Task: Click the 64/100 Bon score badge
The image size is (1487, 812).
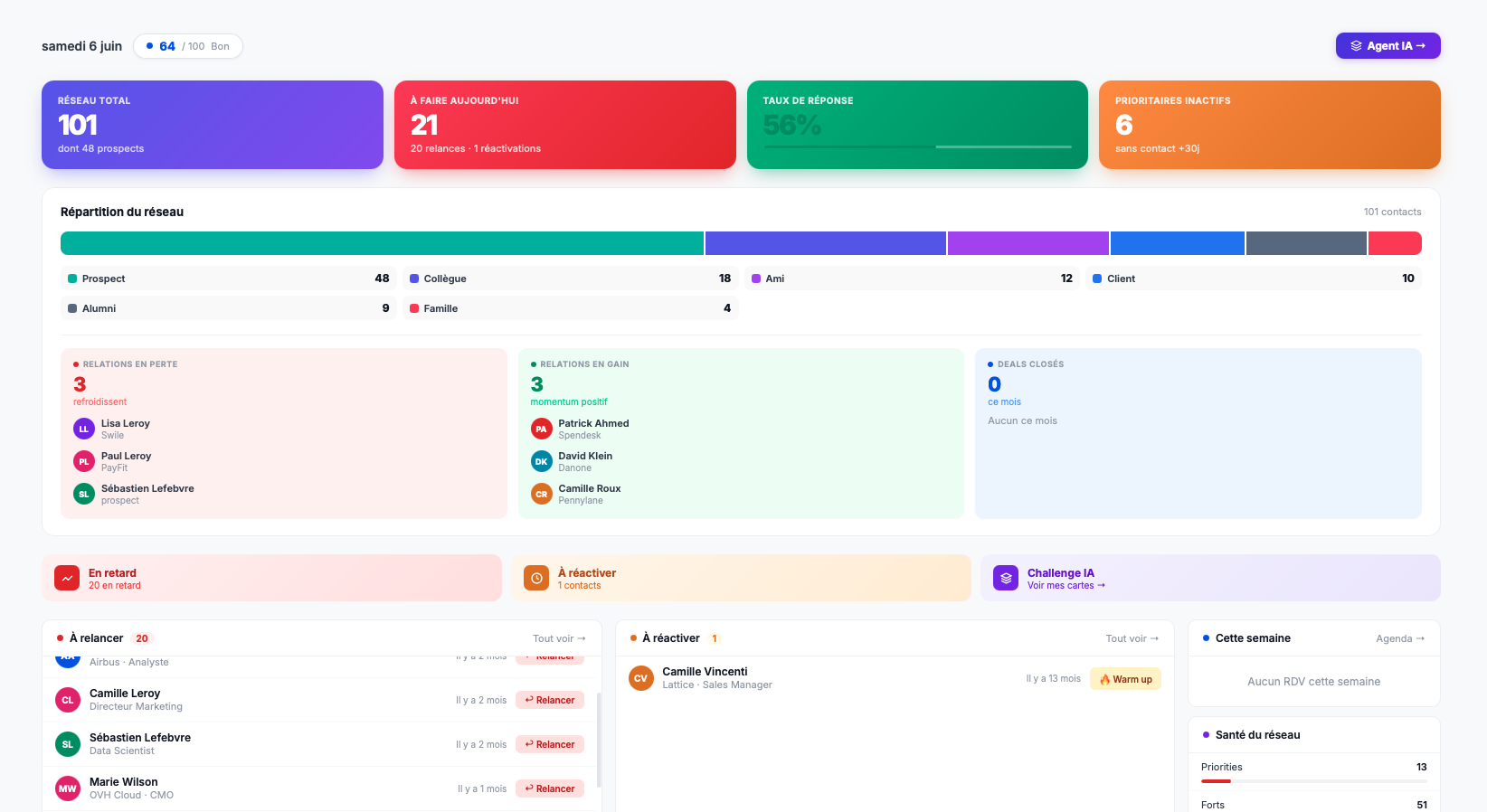Action: coord(188,46)
